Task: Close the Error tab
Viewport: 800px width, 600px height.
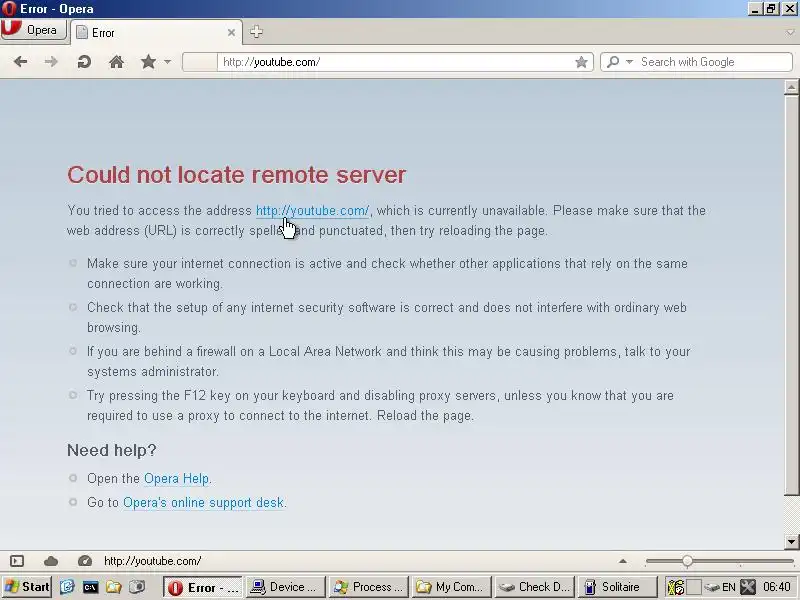Action: (x=231, y=33)
